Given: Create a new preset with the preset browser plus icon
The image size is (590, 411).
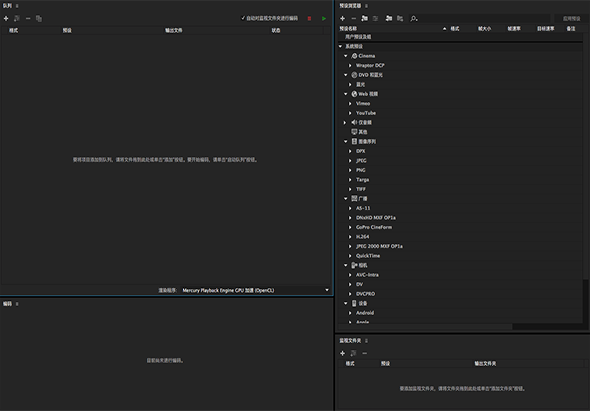Looking at the screenshot, I should (342, 18).
